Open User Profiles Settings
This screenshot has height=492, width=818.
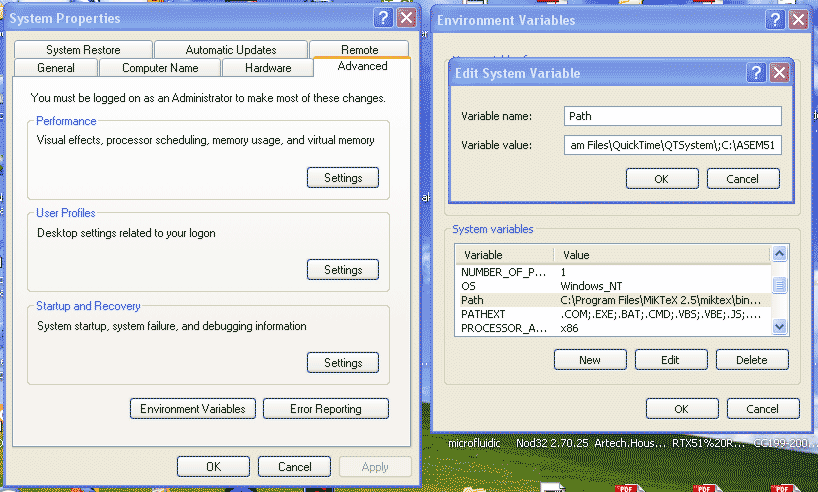[x=343, y=270]
